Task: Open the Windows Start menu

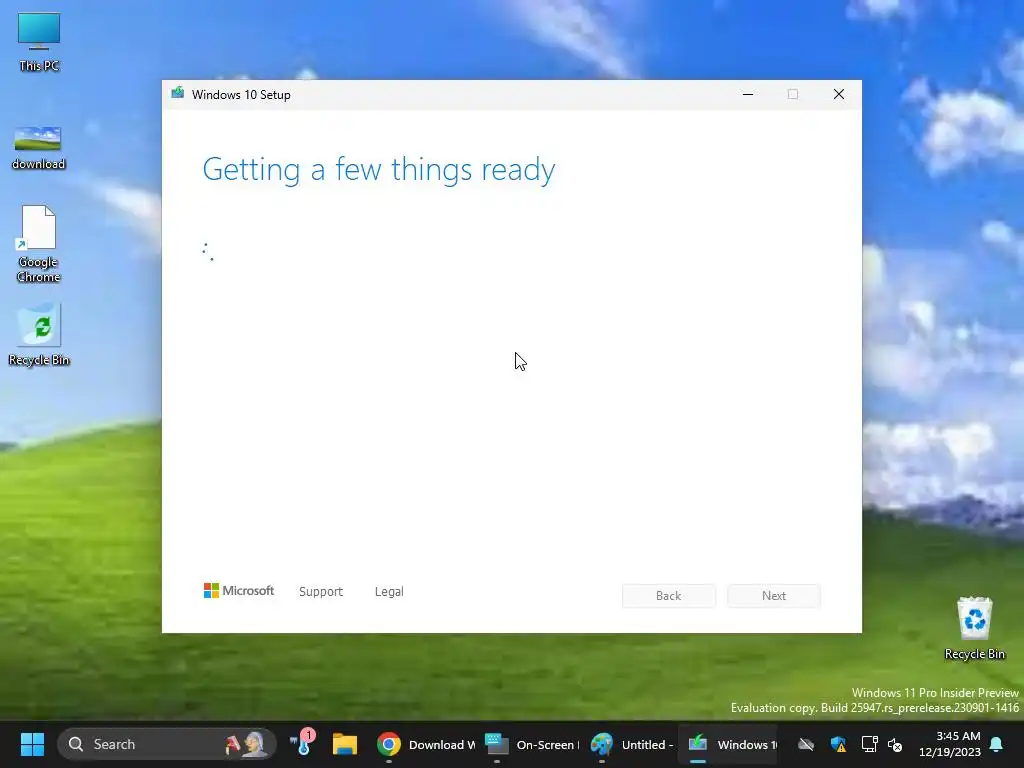Action: tap(32, 744)
